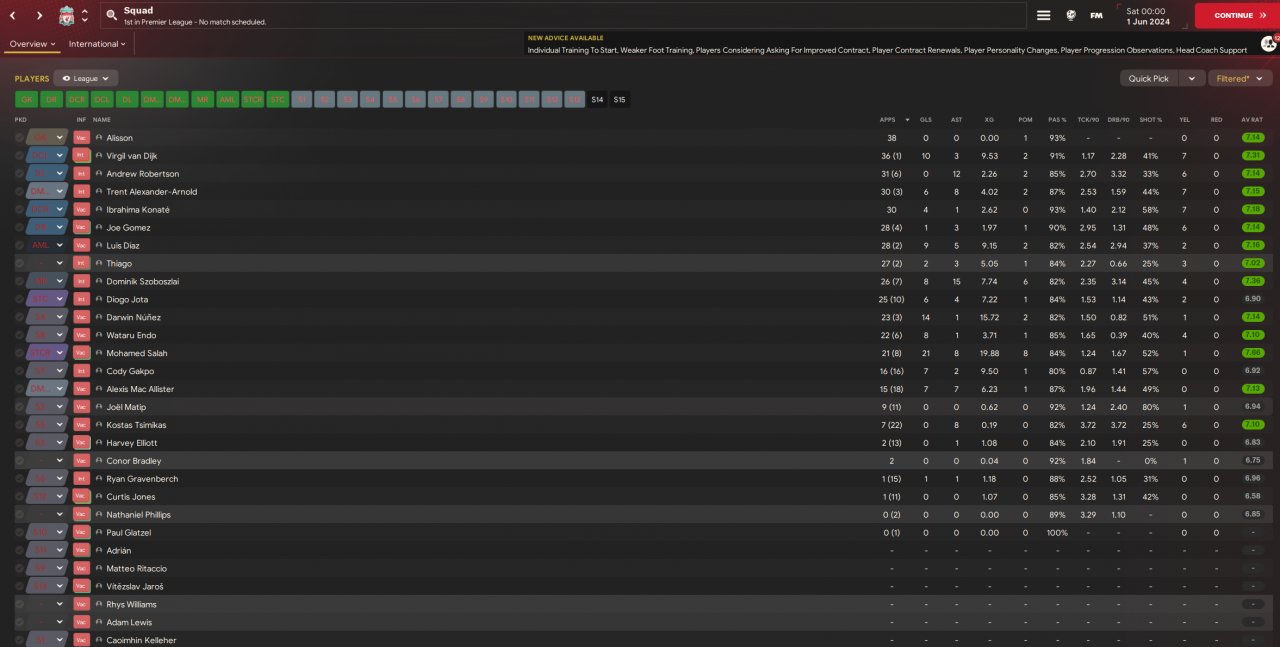Toggle picked checkbox for Joe Gomez
This screenshot has width=1280, height=647.
19,228
